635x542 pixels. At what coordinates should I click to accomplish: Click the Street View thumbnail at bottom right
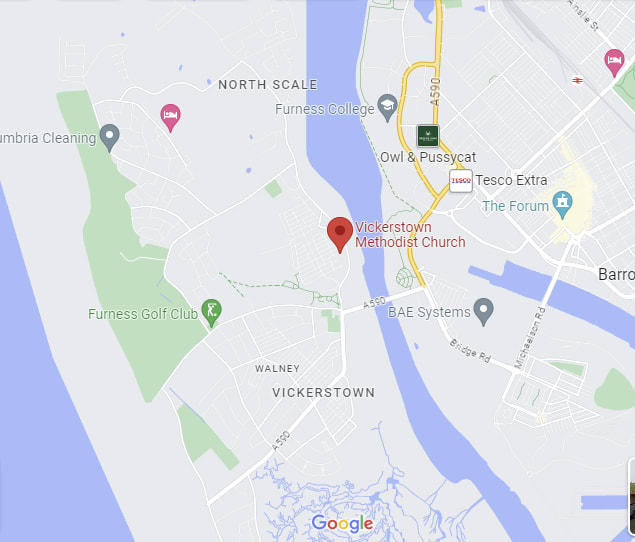(631, 496)
